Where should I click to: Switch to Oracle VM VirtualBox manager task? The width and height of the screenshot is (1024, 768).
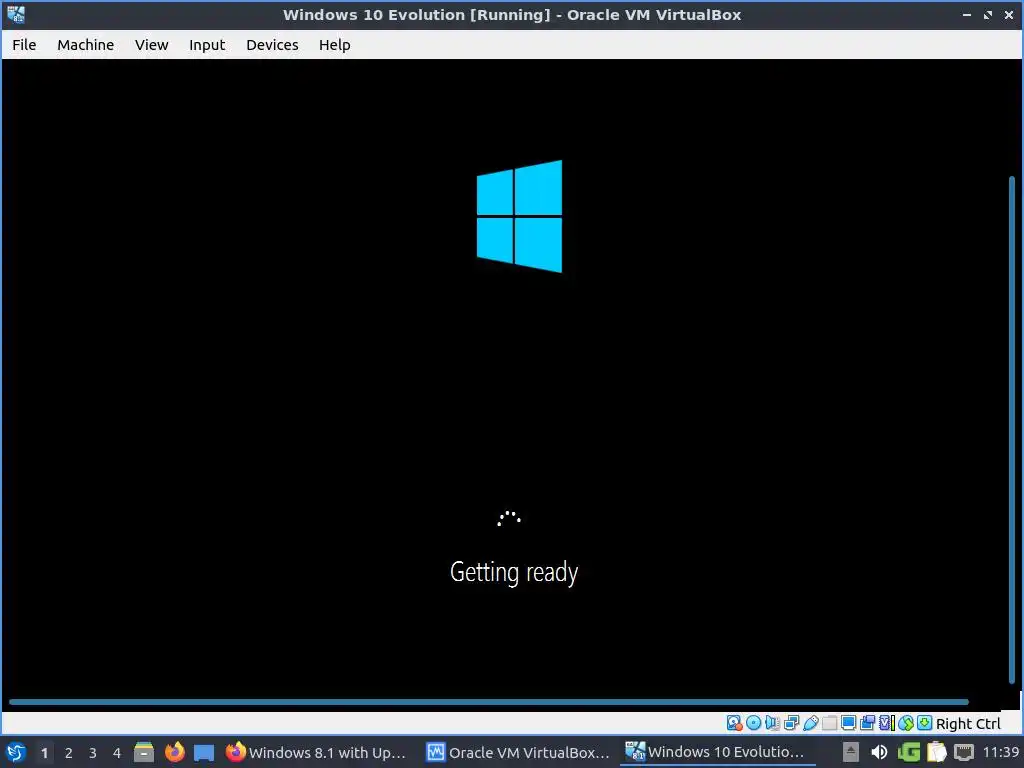pos(517,752)
